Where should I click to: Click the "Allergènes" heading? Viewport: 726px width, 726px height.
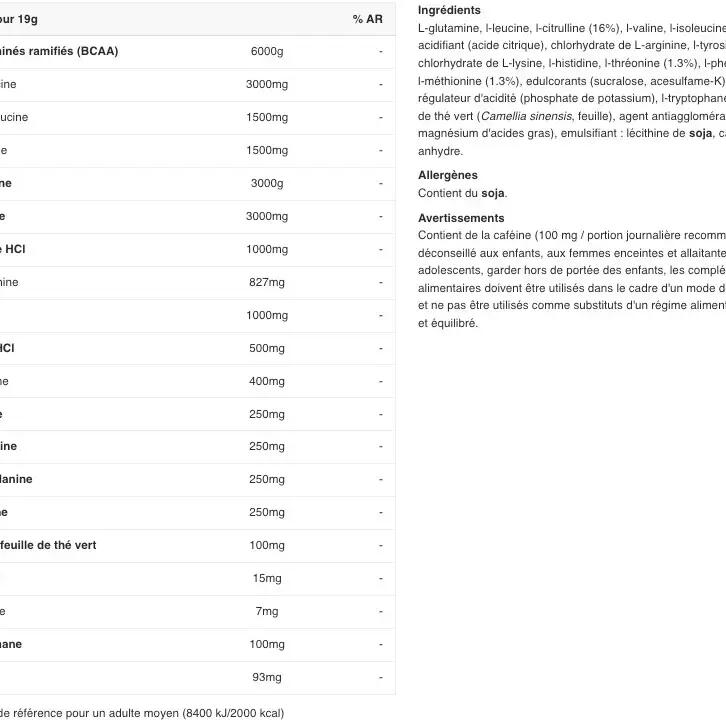(447, 175)
